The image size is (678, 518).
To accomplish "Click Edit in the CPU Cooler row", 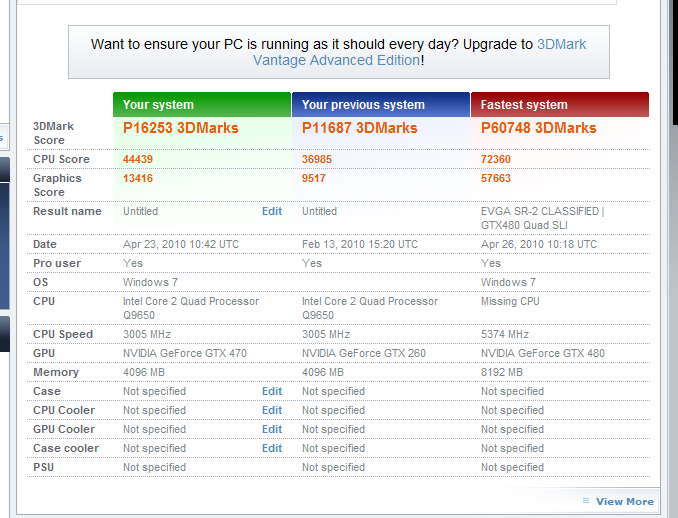I will click(x=272, y=410).
